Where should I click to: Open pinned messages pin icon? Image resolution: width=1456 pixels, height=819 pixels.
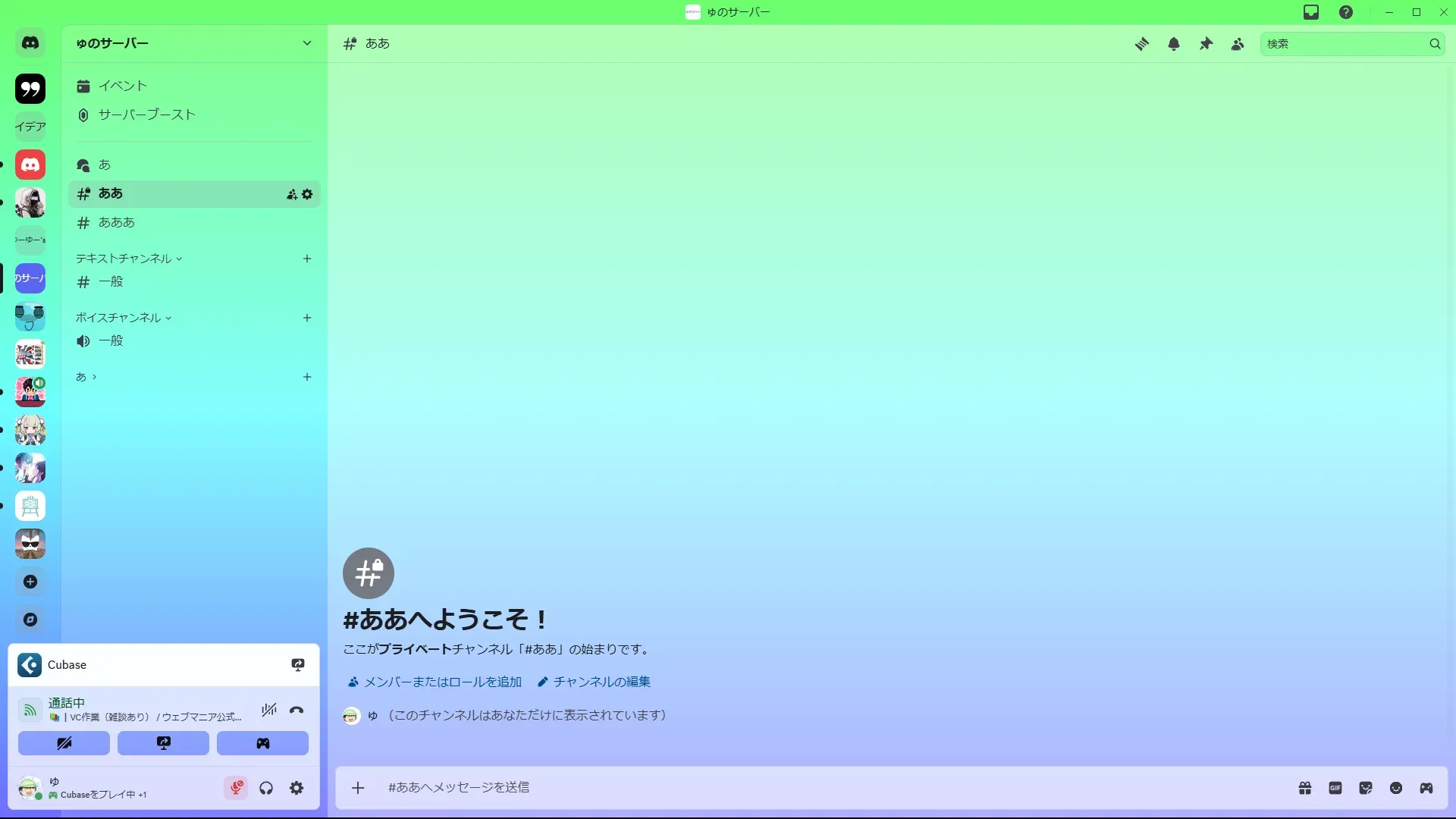tap(1206, 44)
